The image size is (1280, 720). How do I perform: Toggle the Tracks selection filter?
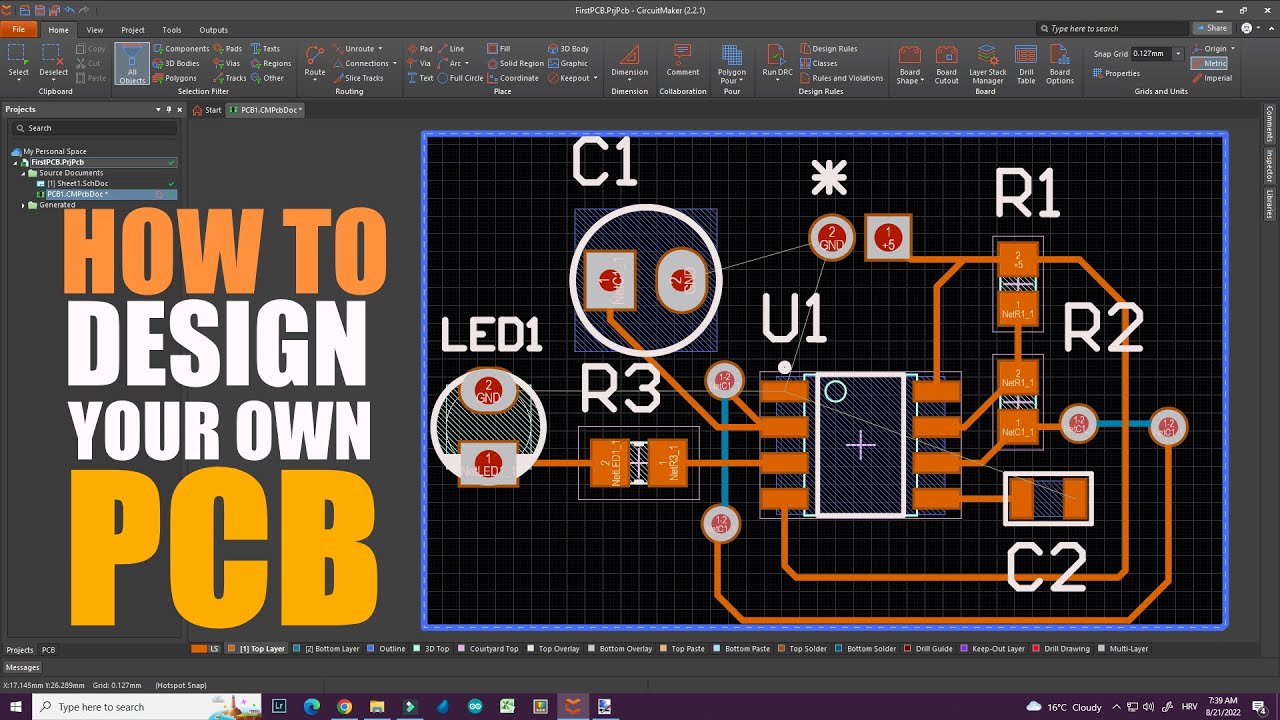coord(230,78)
